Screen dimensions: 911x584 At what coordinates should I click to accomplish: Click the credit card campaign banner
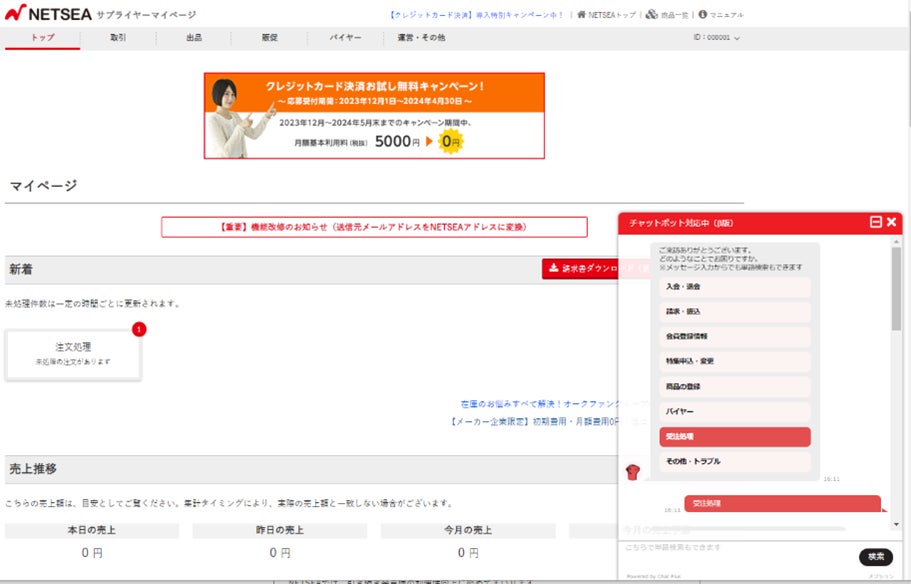374,116
